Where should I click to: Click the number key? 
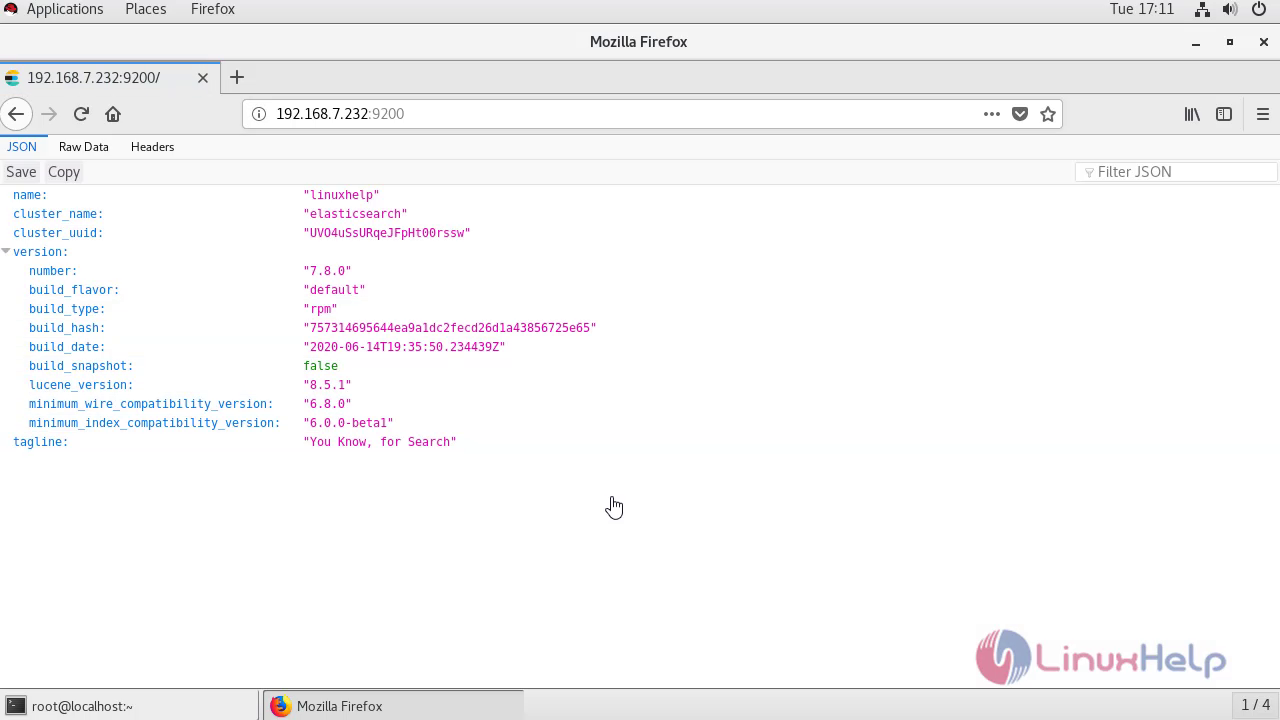click(53, 271)
